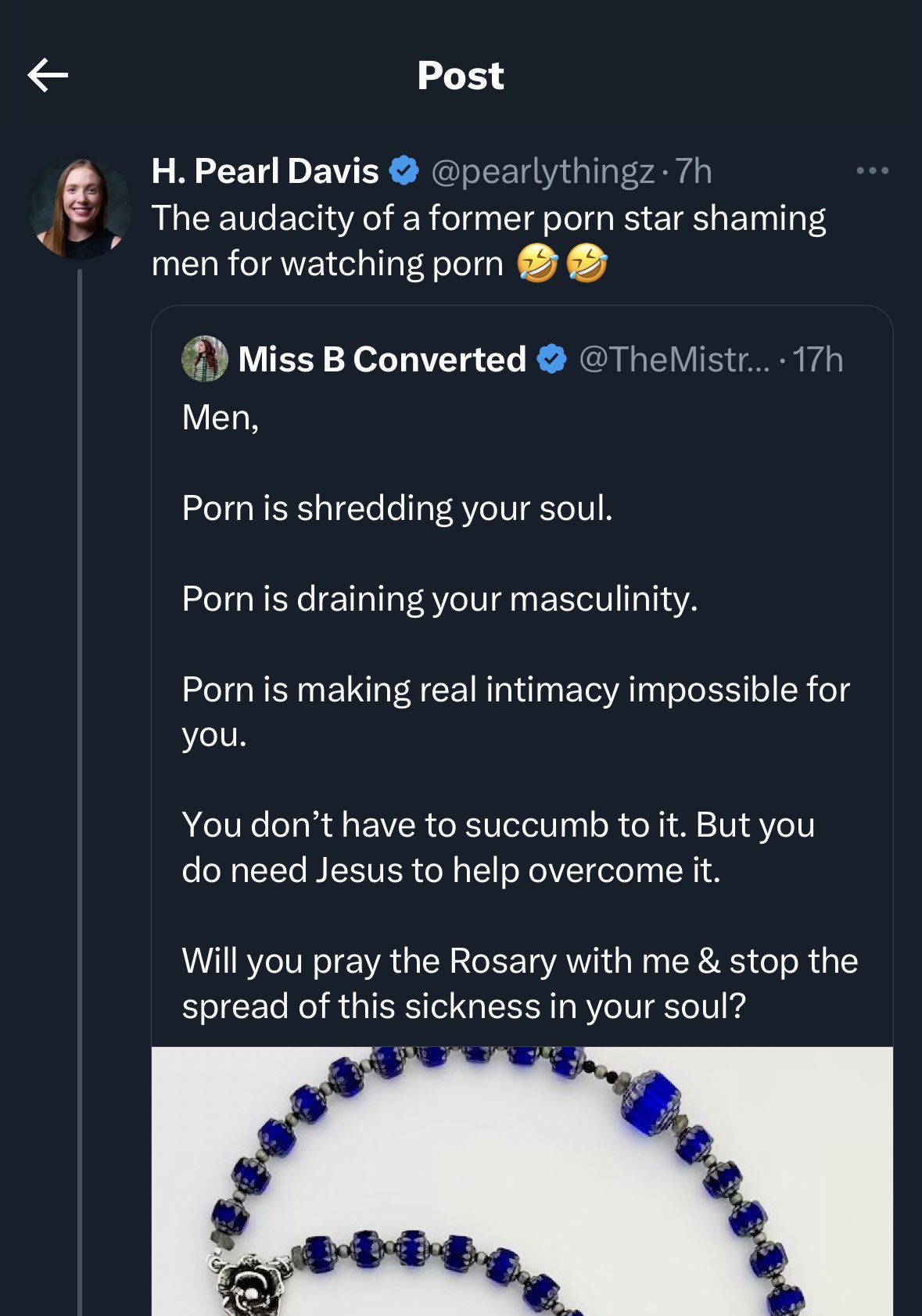Image resolution: width=922 pixels, height=1316 pixels.
Task: Open the three-dot more options menu
Action: tap(872, 170)
